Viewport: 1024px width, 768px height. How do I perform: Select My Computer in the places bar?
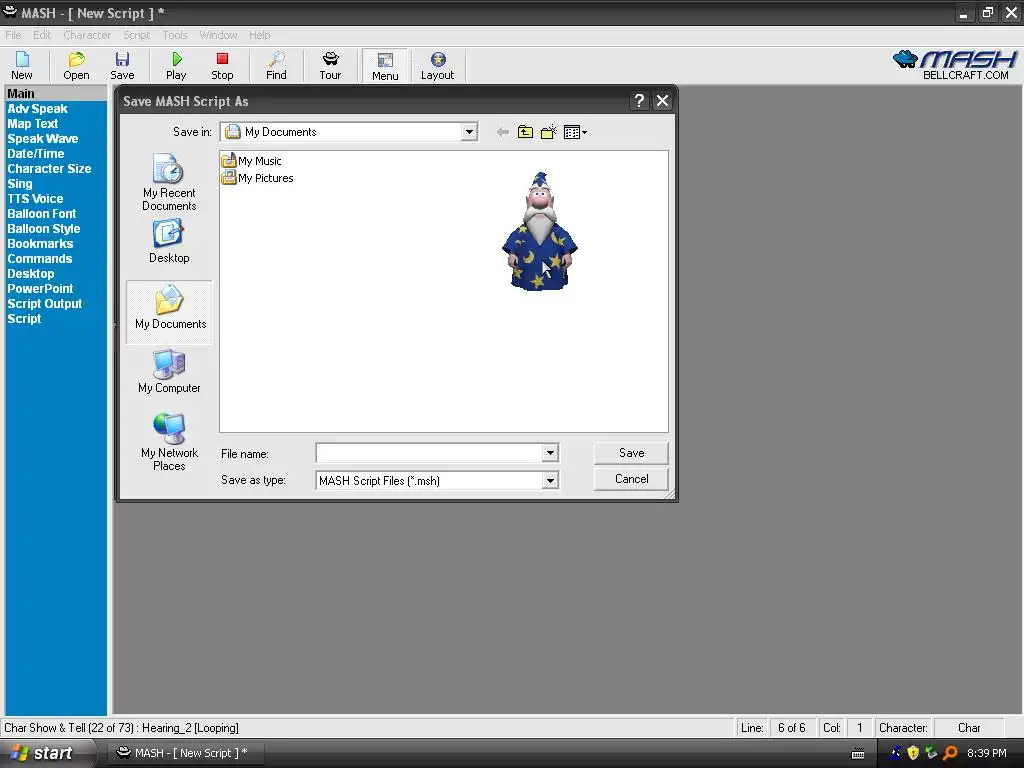(169, 371)
